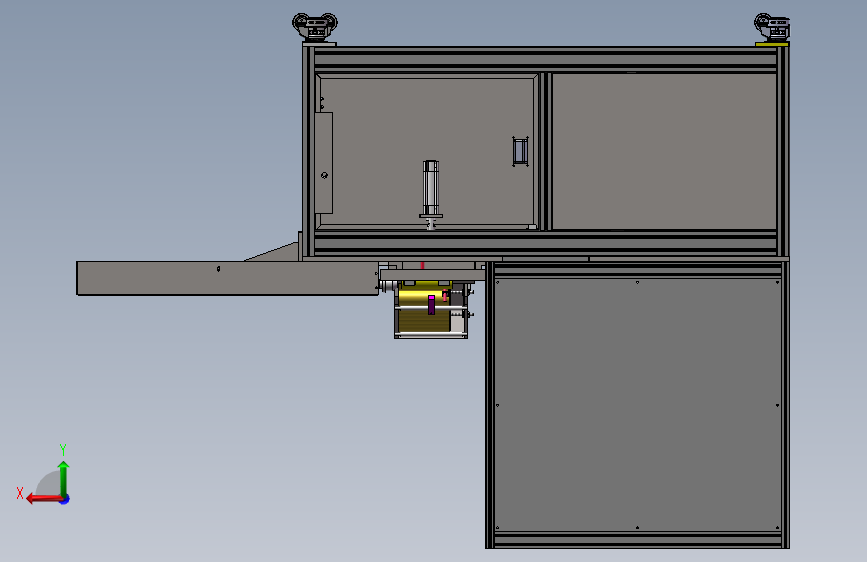The image size is (867, 562).
Task: Click the green Y axis arrow of the triad
Action: [x=64, y=479]
